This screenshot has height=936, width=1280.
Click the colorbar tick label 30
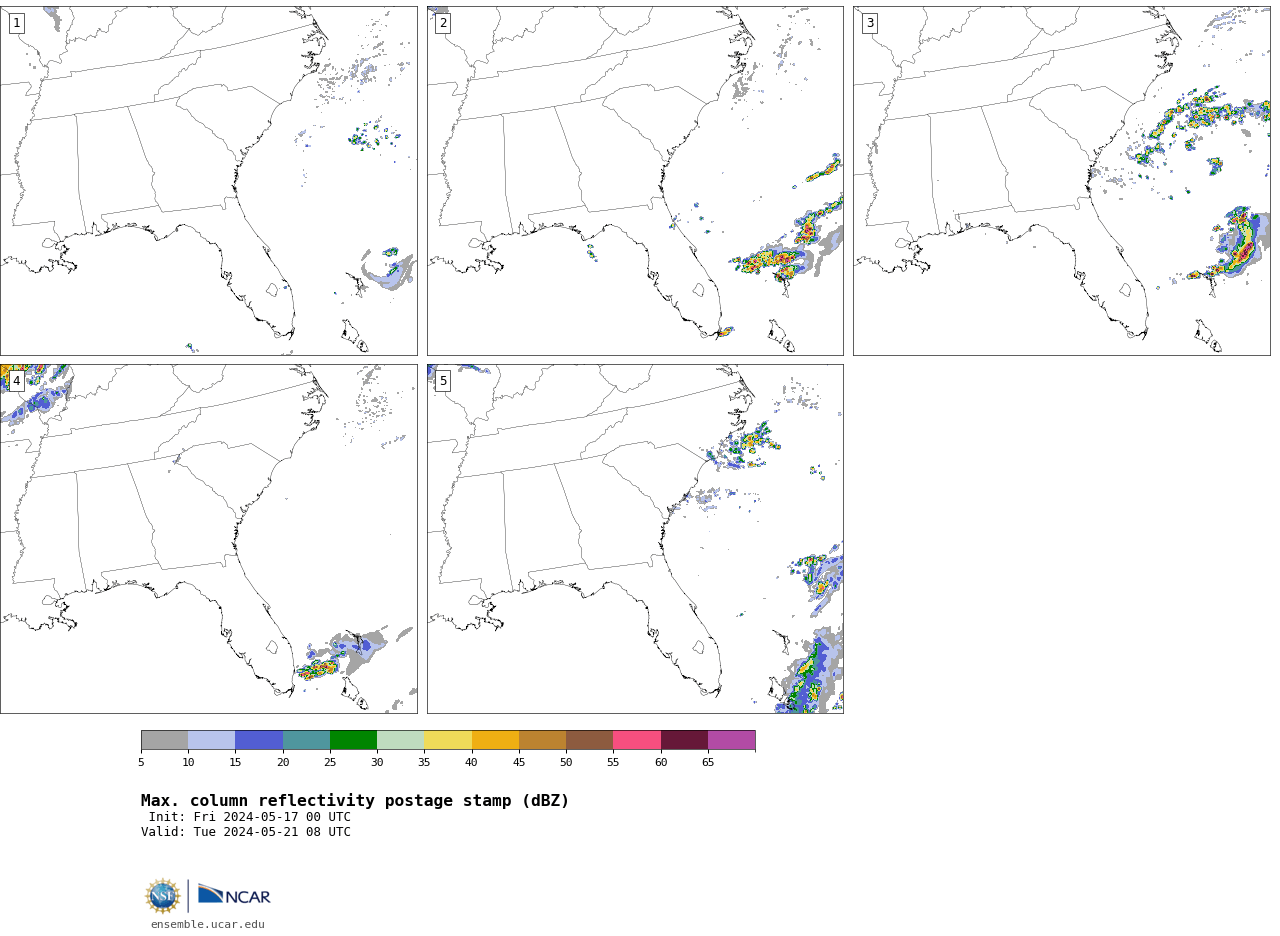pyautogui.click(x=377, y=763)
